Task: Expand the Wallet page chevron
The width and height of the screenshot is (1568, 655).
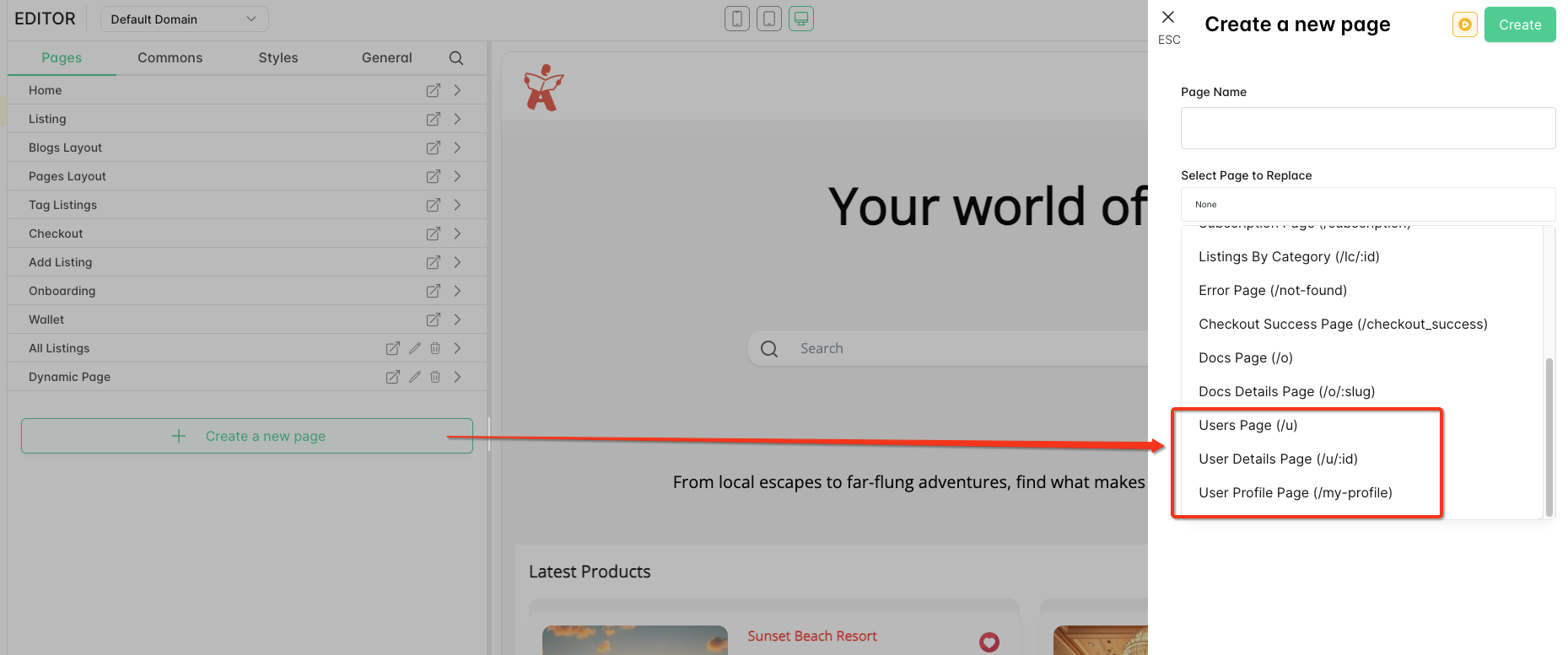Action: coord(457,319)
